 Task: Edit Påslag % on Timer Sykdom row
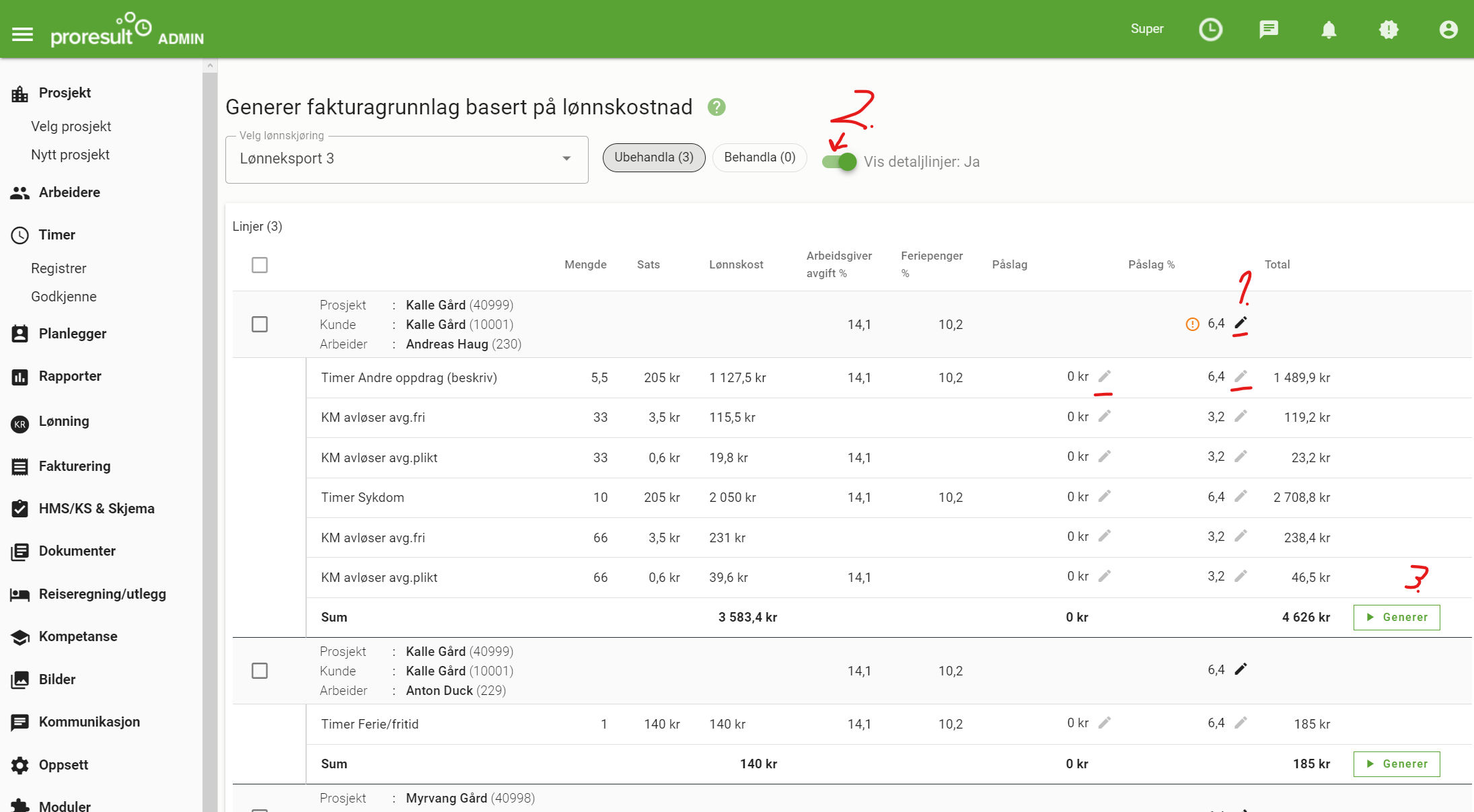1241,496
